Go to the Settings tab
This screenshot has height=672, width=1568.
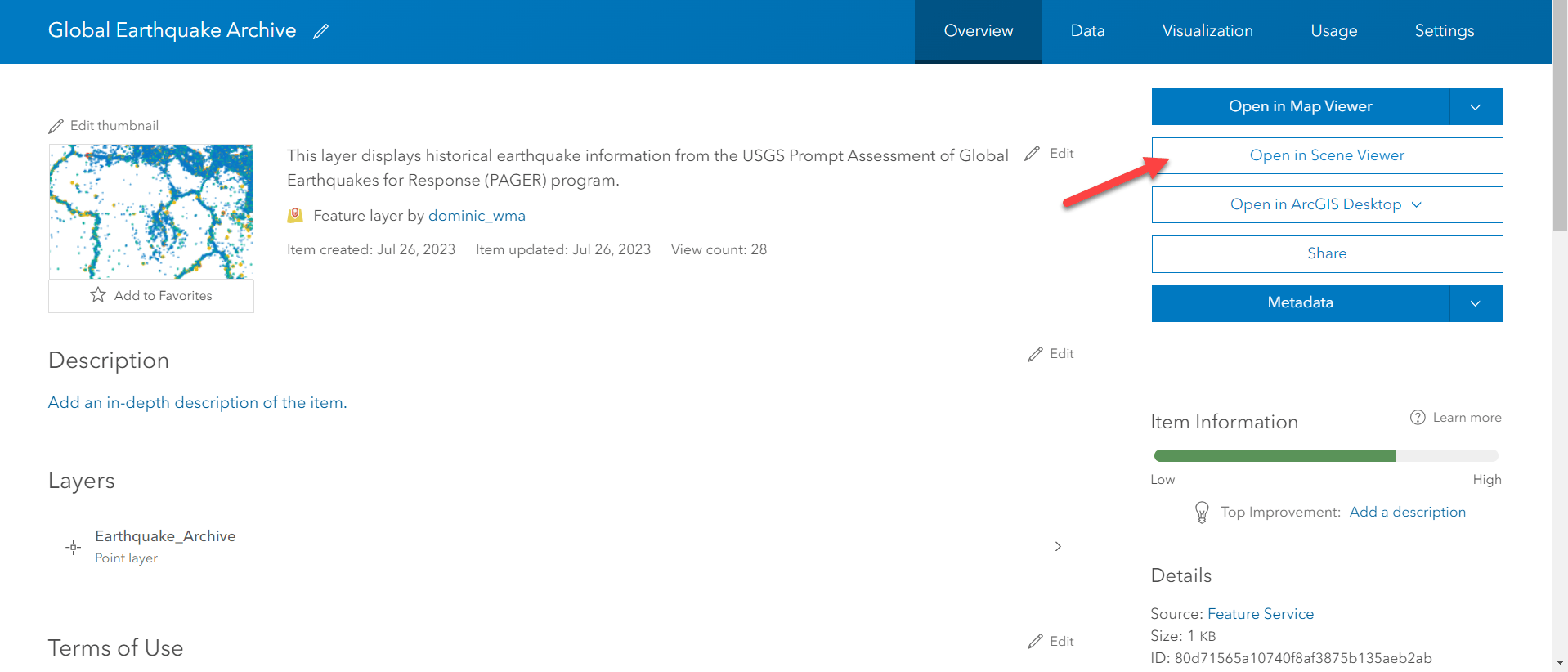1445,31
